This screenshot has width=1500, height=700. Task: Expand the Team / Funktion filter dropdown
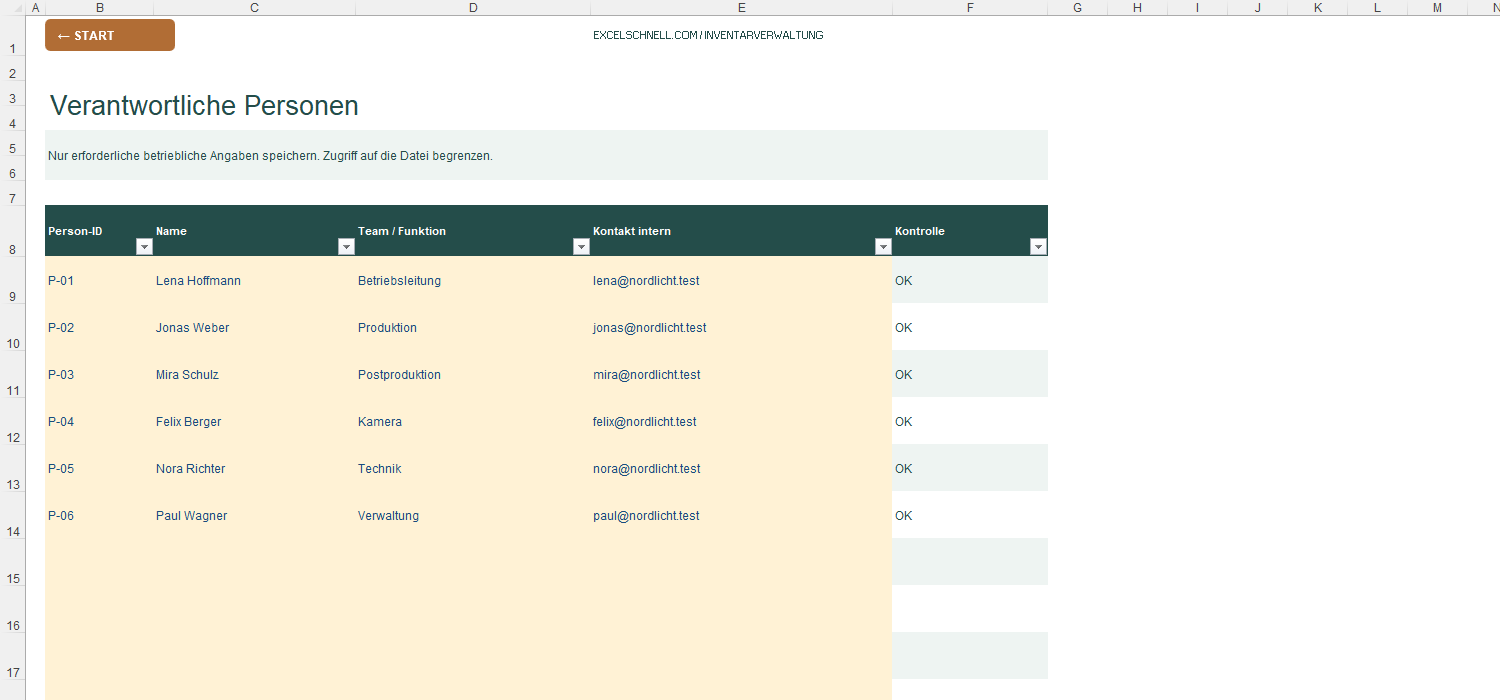click(581, 247)
